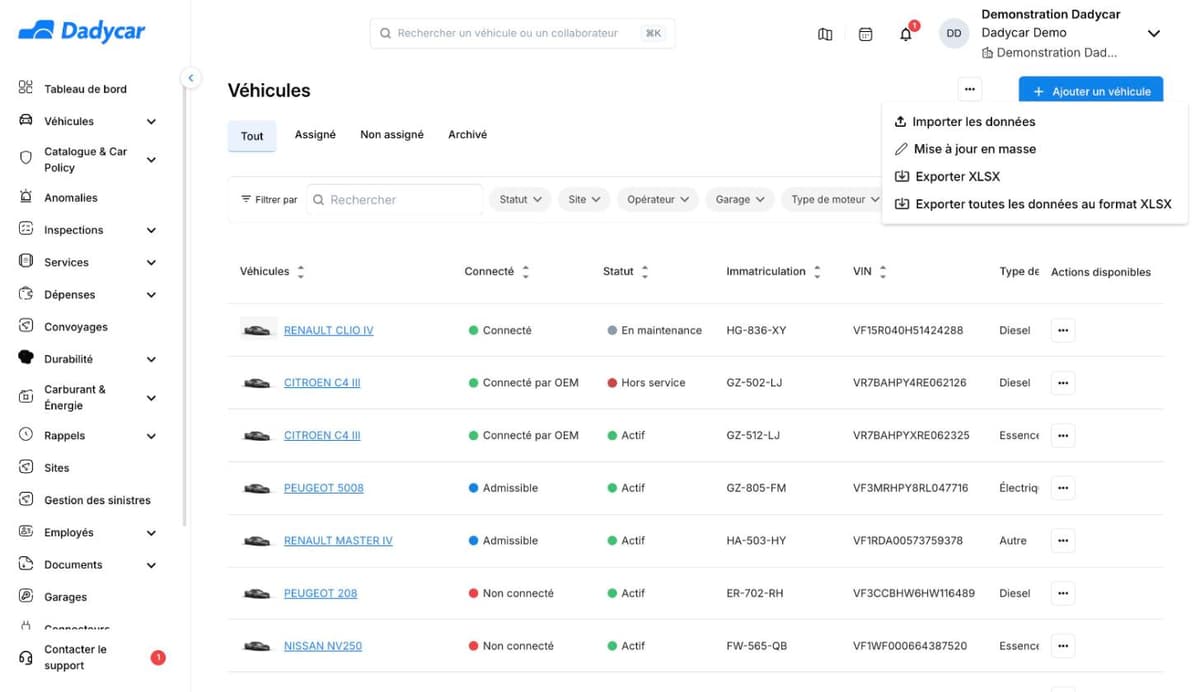Open row actions for GZ-512-LJ vehicle
This screenshot has height=692, width=1200.
tap(1063, 435)
